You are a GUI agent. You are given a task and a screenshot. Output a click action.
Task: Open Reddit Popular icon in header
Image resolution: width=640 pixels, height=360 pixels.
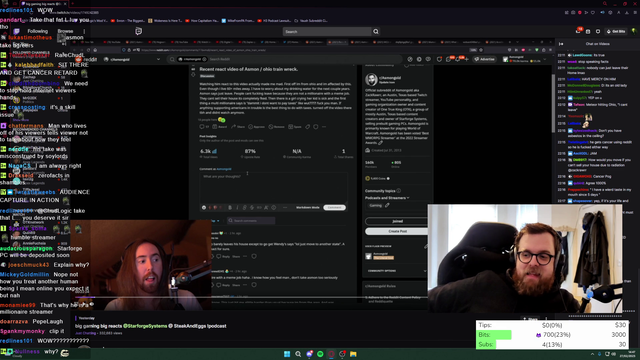(410, 59)
